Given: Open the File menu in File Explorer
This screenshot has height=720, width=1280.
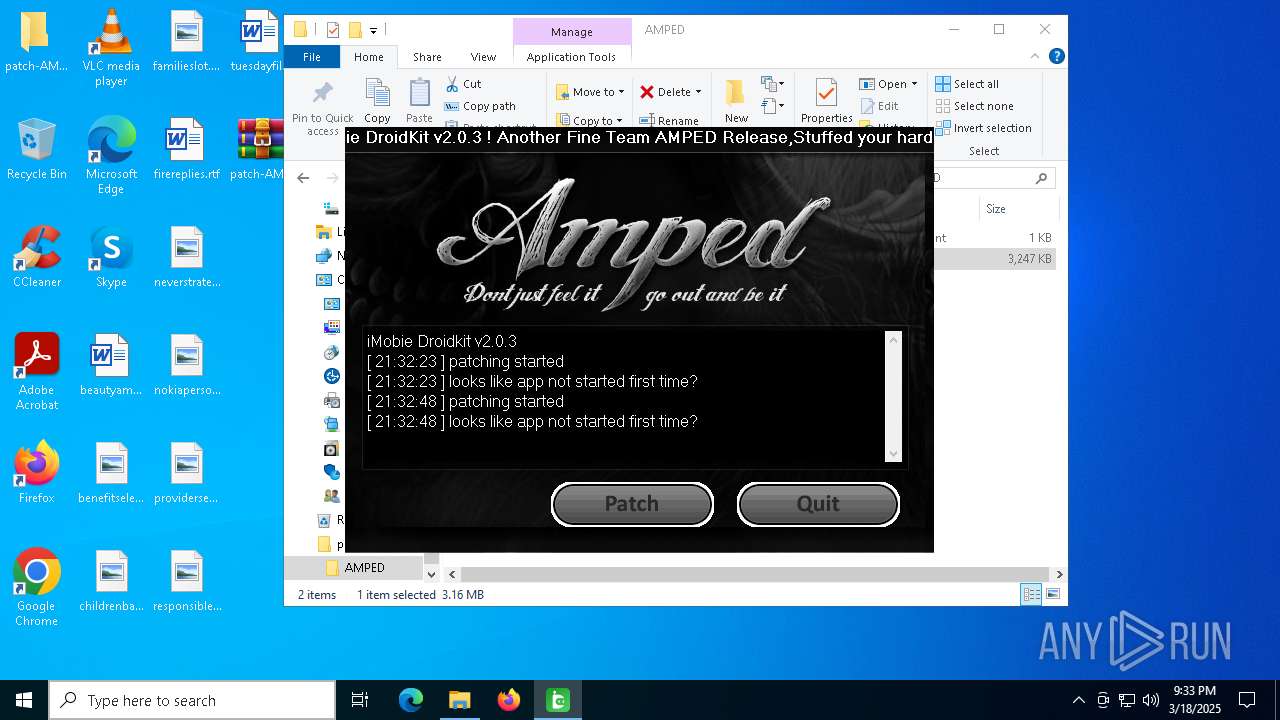Looking at the screenshot, I should [312, 57].
